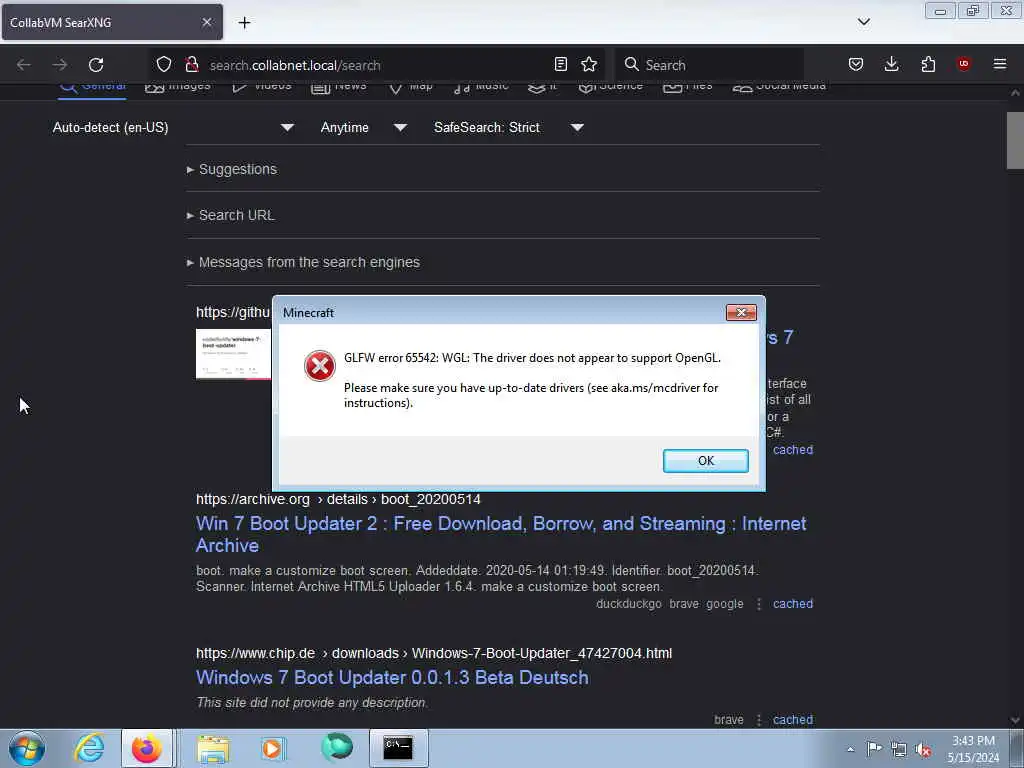Open Win 7 Boot Updater 2 archive result

point(501,534)
